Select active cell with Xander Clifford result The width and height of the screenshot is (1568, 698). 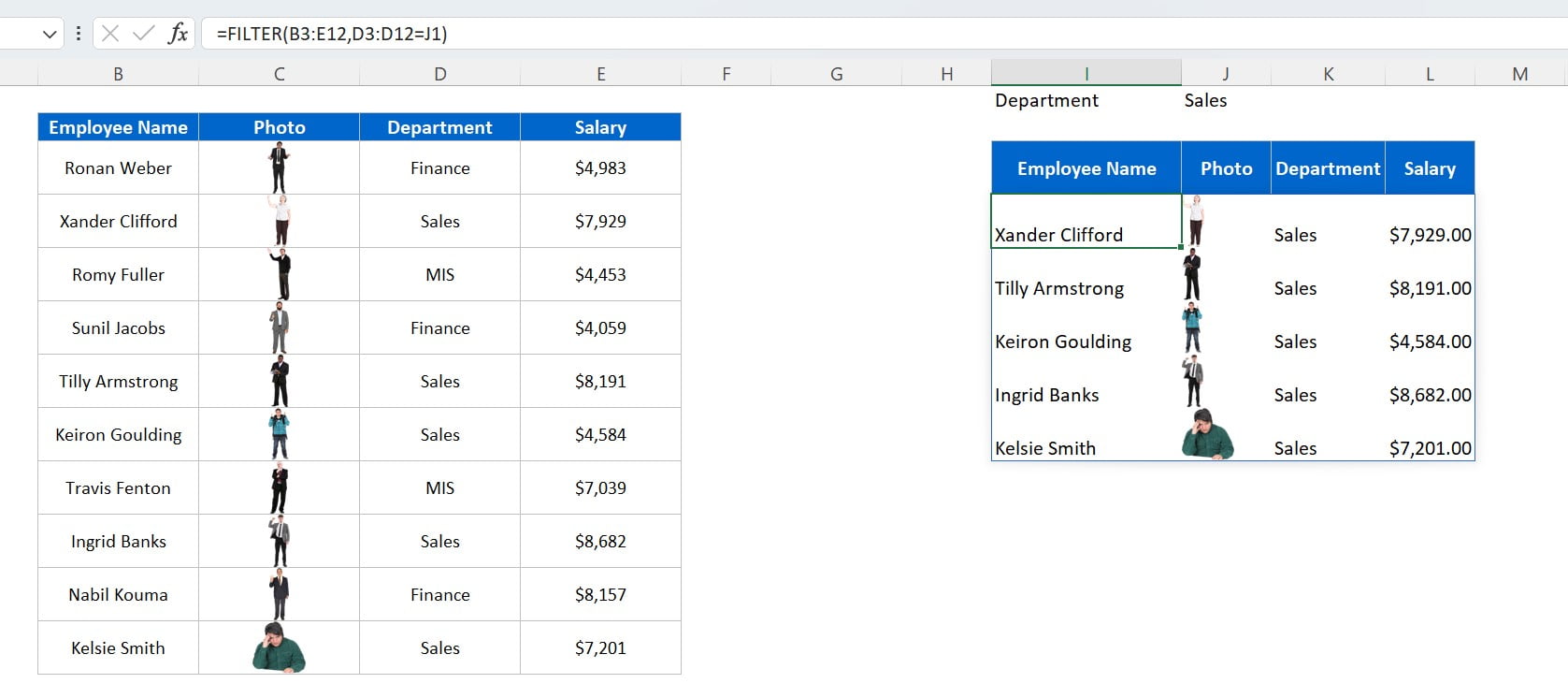pos(1086,221)
